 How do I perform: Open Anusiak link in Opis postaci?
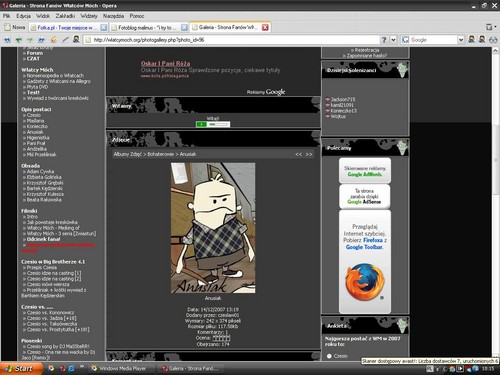[x=35, y=132]
